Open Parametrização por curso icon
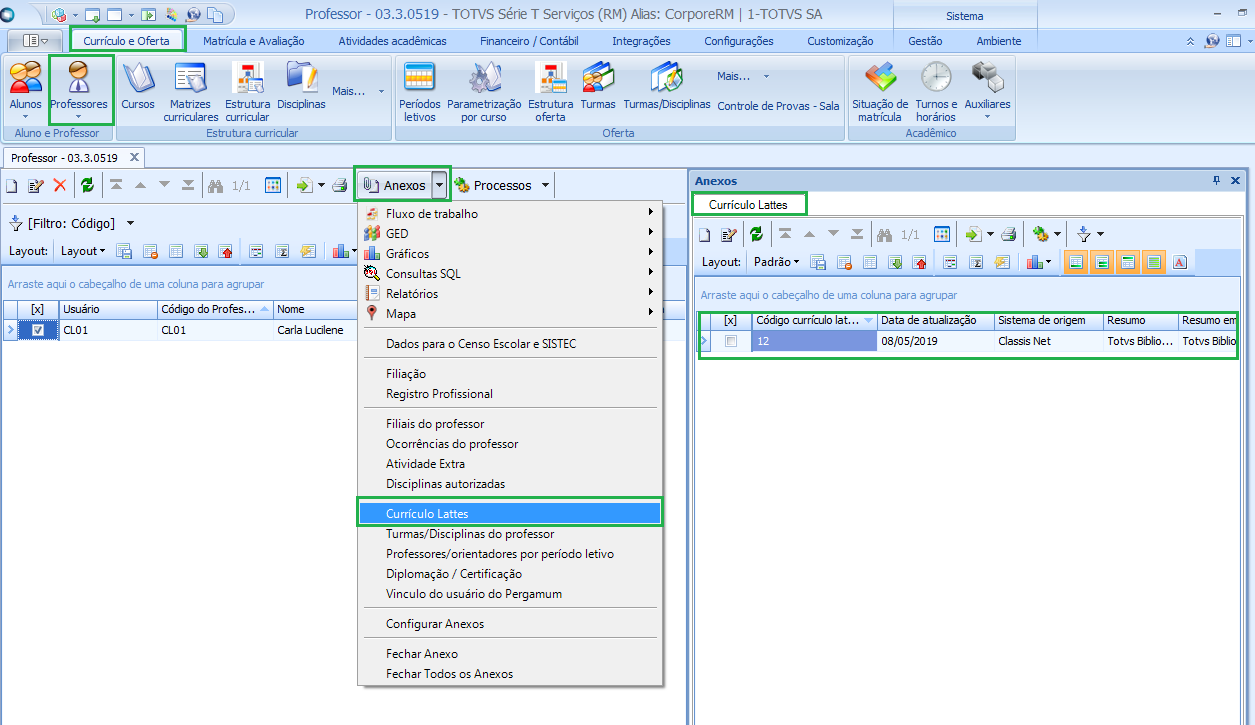1255x725 pixels. (x=484, y=92)
